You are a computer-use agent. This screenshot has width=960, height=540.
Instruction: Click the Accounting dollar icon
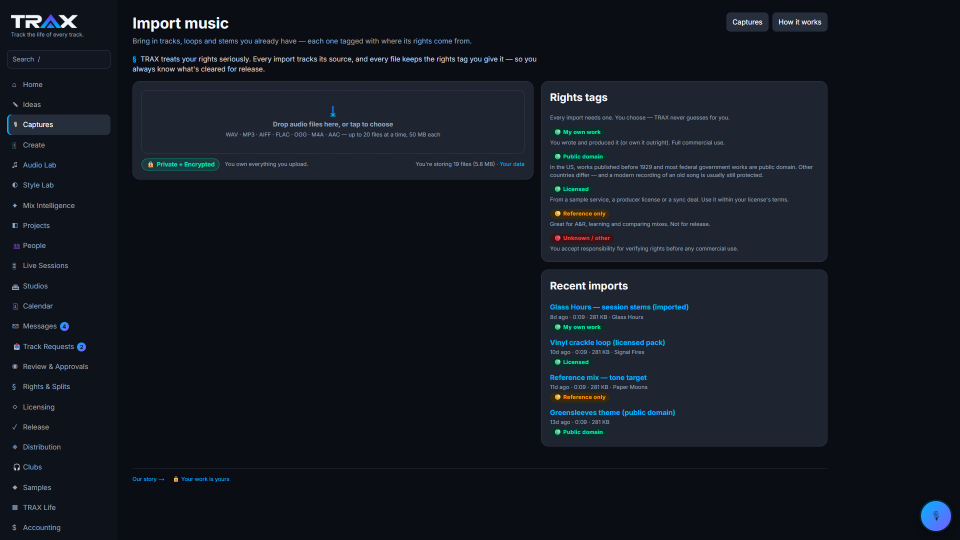click(15, 528)
